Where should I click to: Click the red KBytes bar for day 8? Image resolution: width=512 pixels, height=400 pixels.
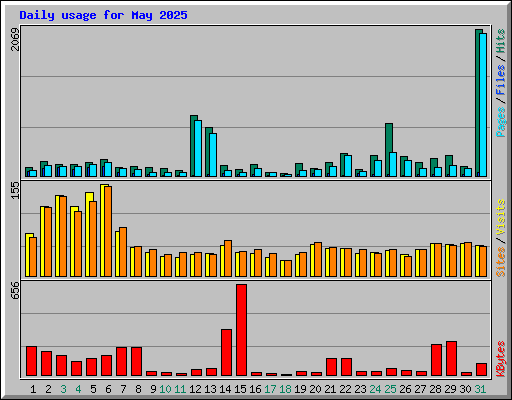pyautogui.click(x=136, y=362)
